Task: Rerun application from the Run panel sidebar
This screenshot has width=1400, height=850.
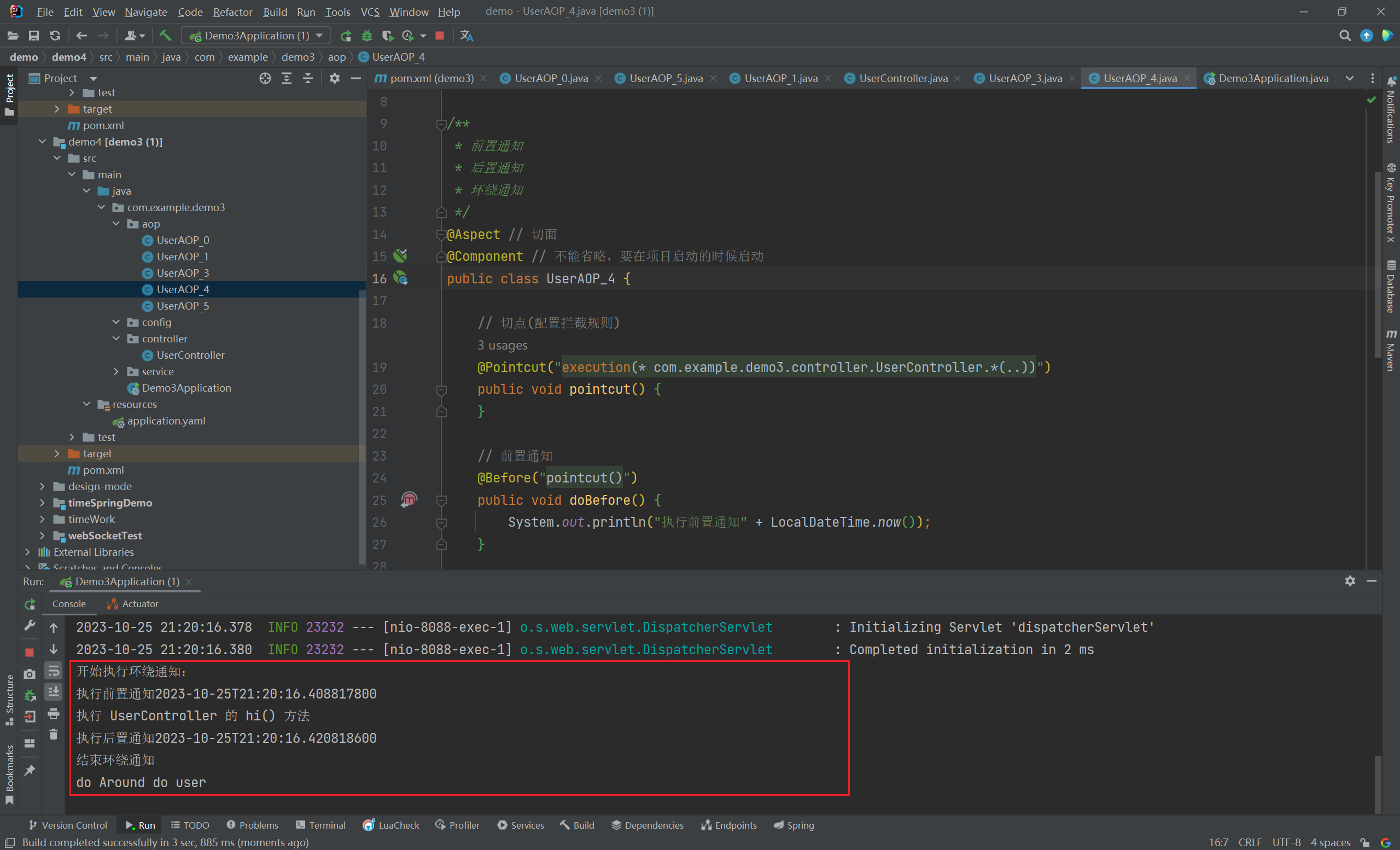Action: tap(30, 604)
